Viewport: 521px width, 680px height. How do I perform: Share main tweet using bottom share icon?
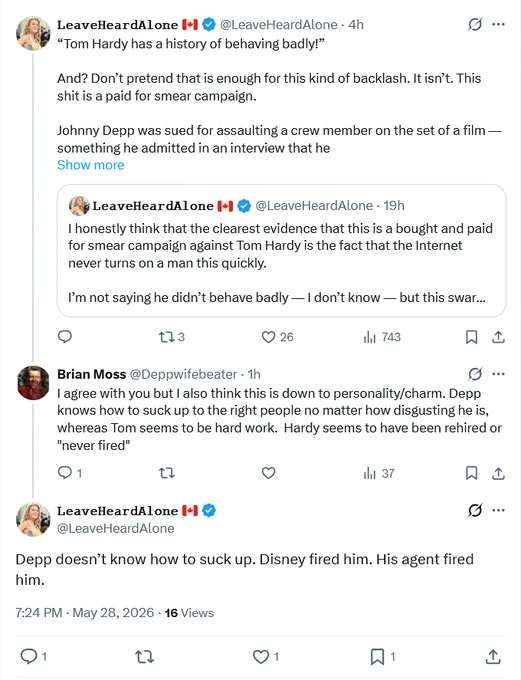pos(493,657)
